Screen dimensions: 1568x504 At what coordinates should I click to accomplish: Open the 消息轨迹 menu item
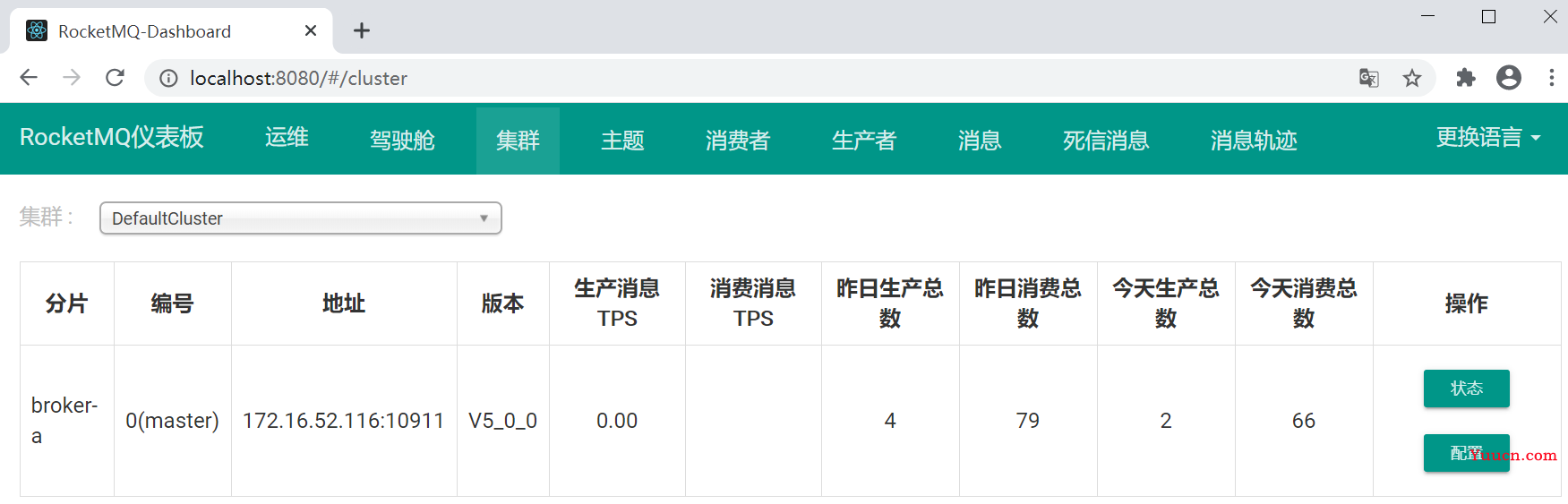tap(1254, 141)
